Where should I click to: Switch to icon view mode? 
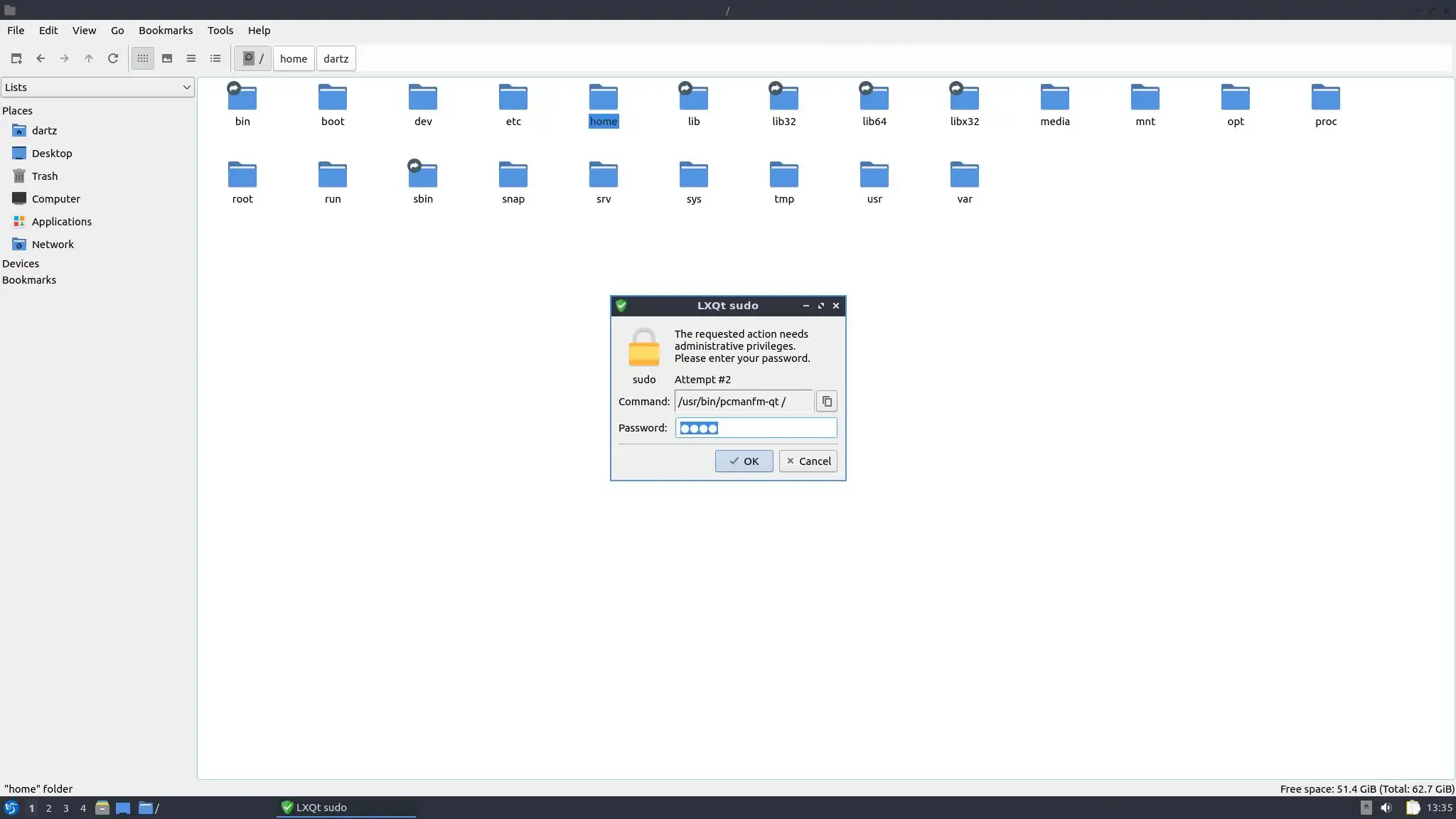[143, 58]
